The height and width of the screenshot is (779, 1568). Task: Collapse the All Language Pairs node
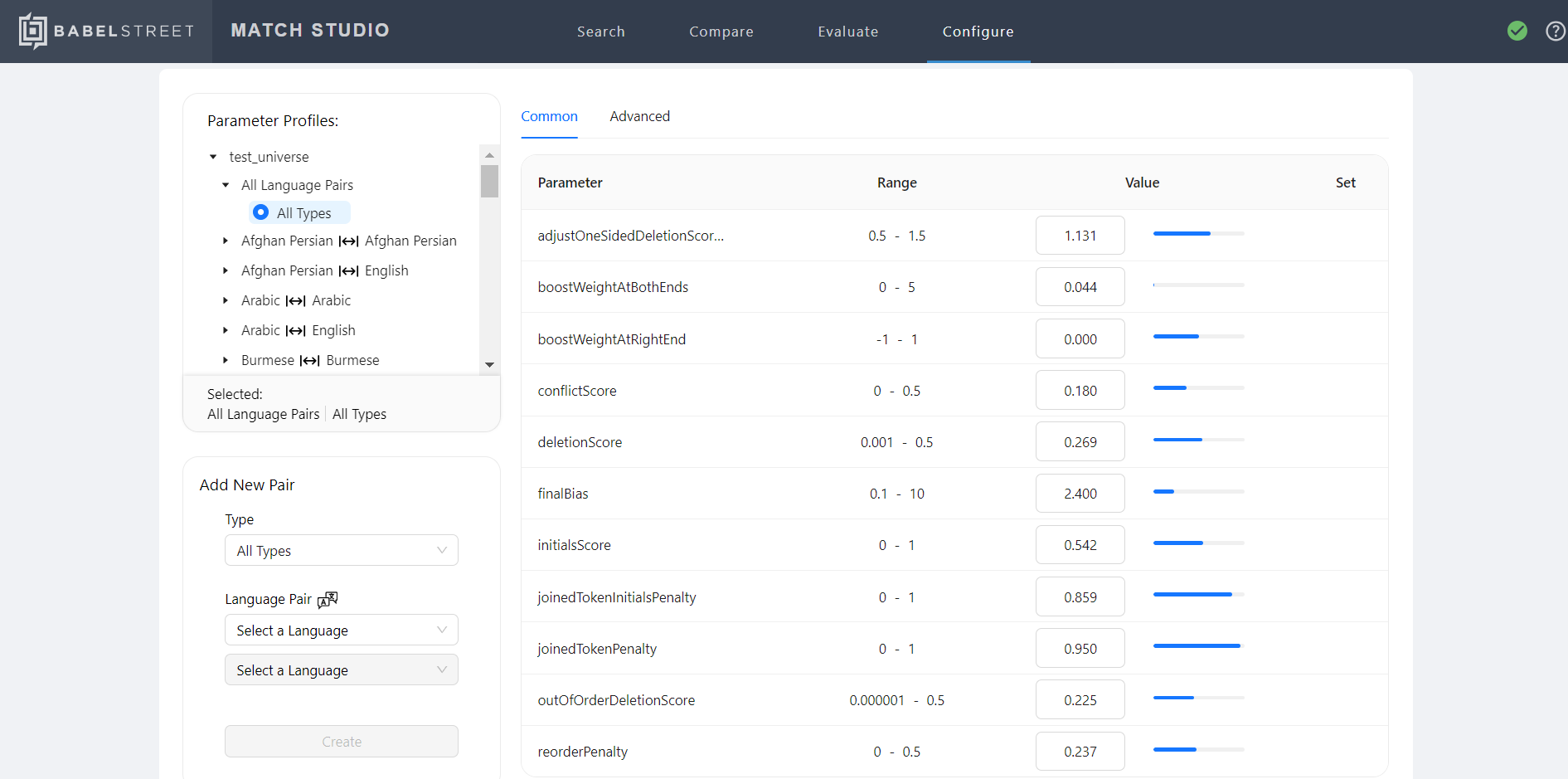226,185
